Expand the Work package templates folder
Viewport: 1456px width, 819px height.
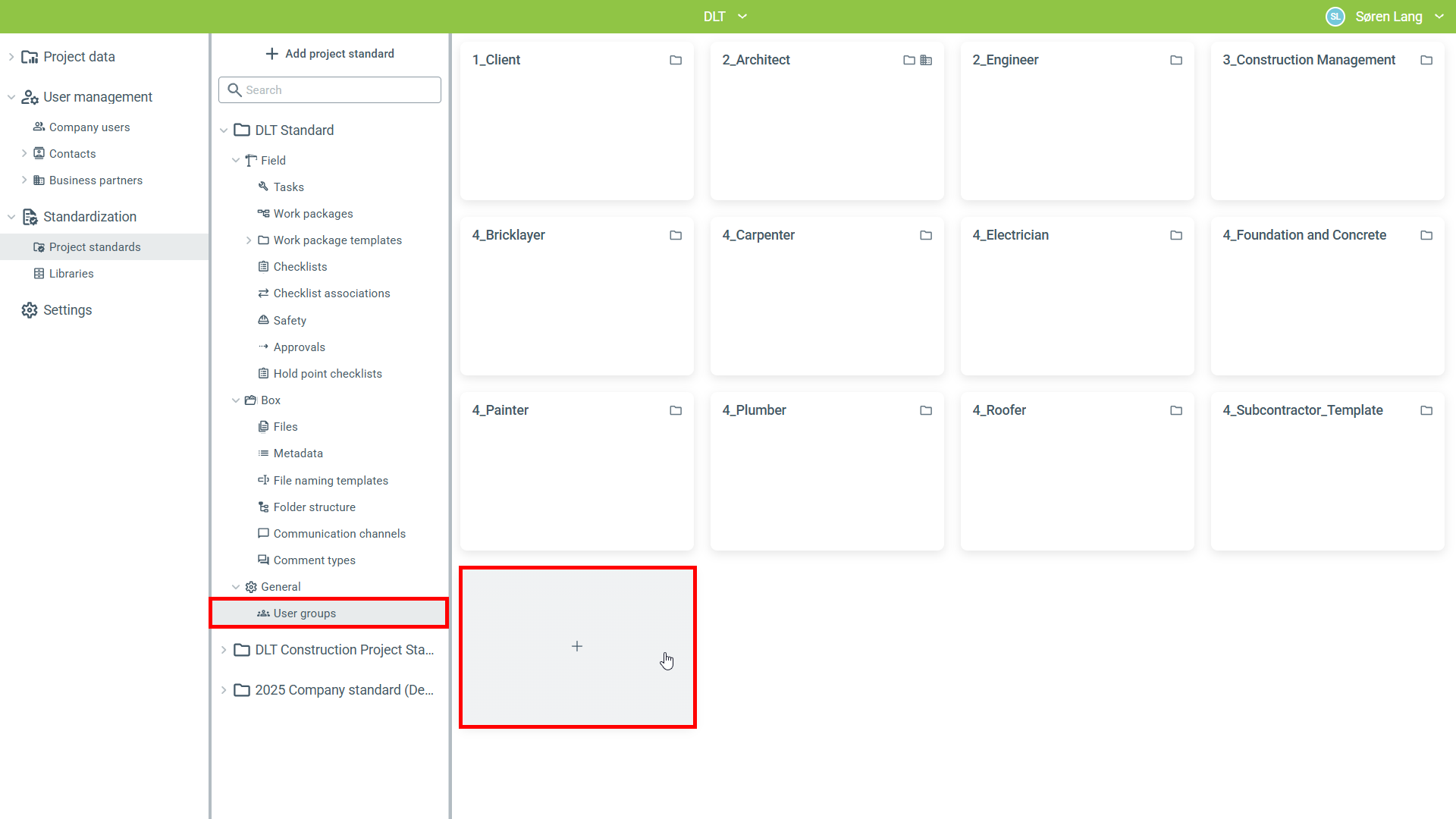[x=249, y=240]
